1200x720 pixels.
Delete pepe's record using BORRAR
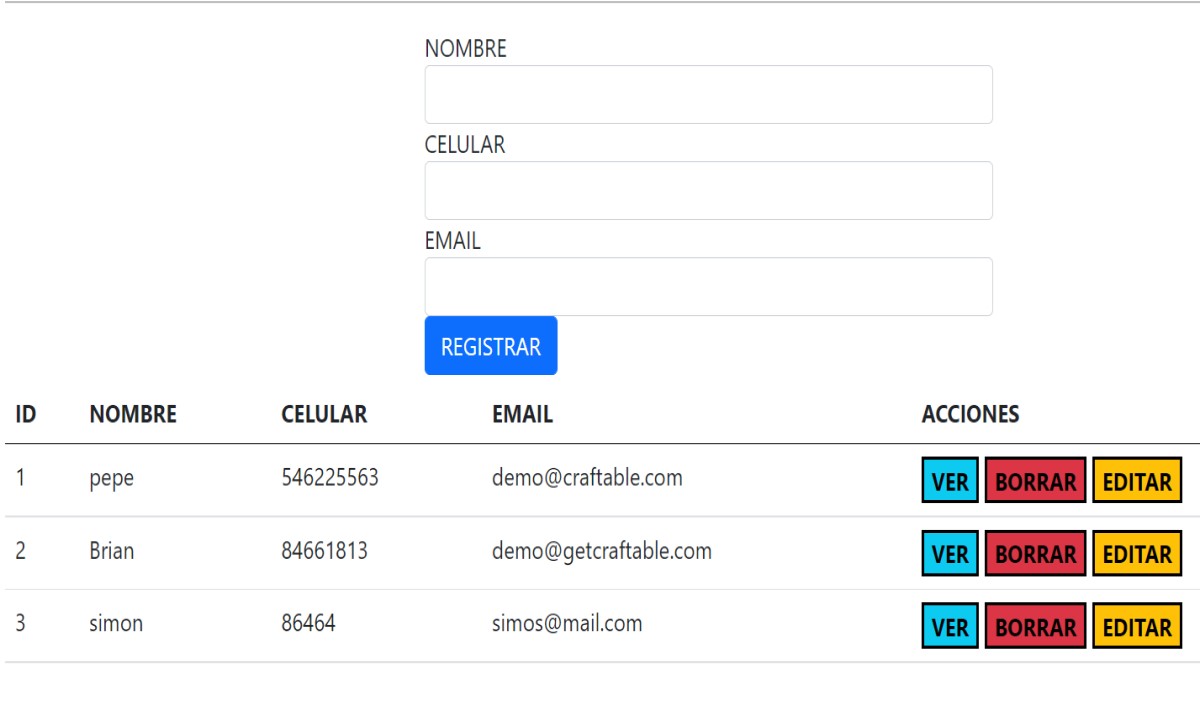(x=1035, y=481)
